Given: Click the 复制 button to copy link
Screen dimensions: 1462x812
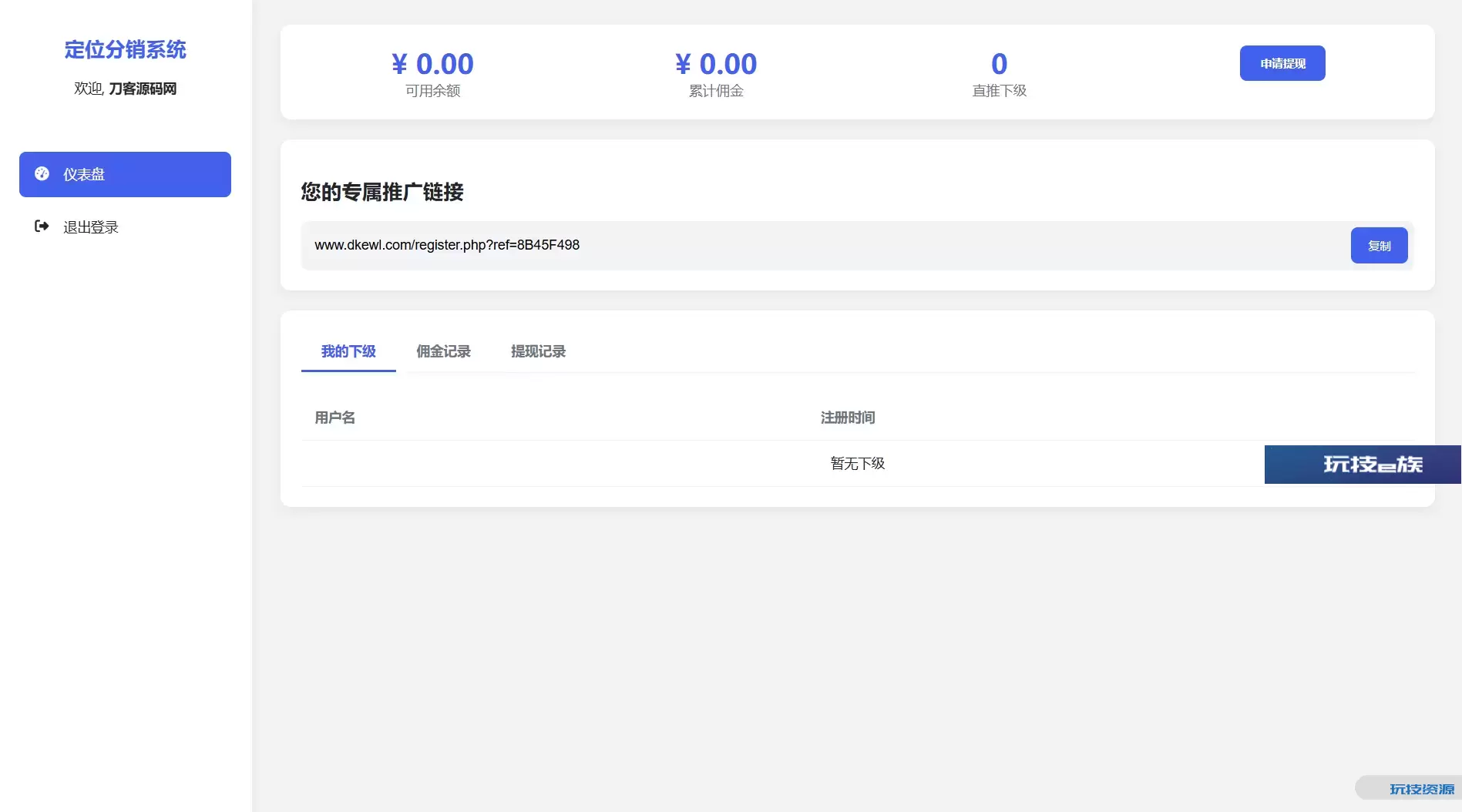Looking at the screenshot, I should pyautogui.click(x=1378, y=246).
